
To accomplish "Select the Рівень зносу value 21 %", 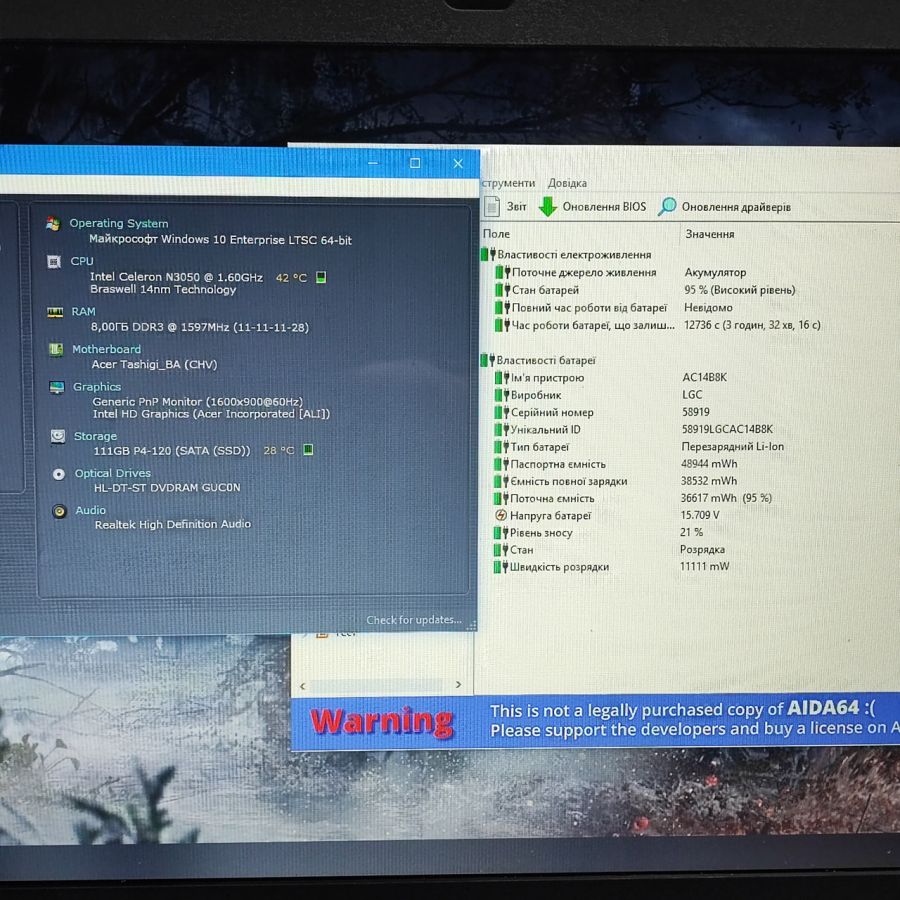I will [x=692, y=532].
